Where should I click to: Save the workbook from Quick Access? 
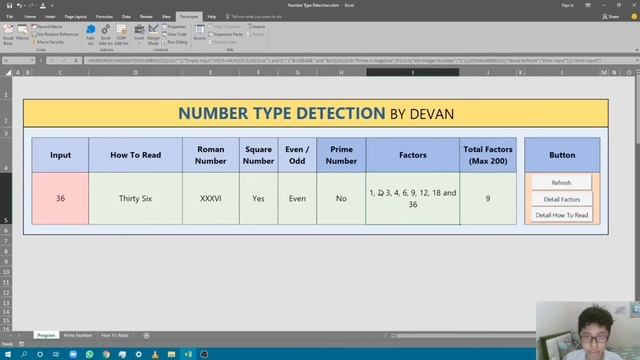9,6
